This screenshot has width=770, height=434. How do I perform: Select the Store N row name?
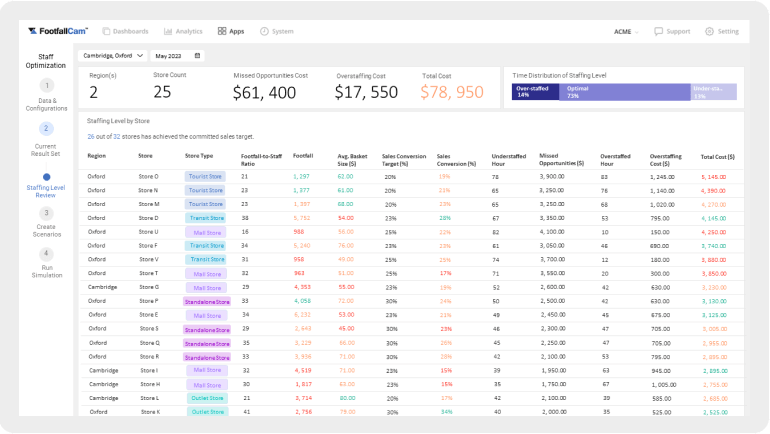148,190
